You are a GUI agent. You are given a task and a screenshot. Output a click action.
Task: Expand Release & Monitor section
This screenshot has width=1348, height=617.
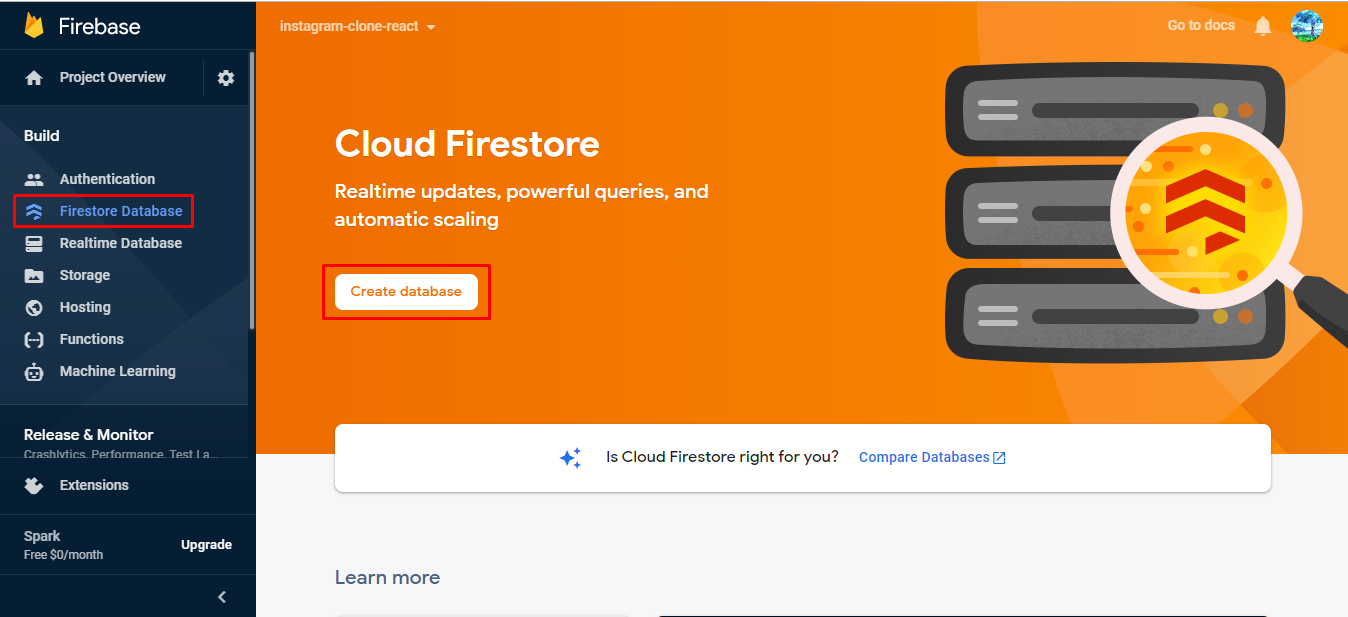[89, 434]
